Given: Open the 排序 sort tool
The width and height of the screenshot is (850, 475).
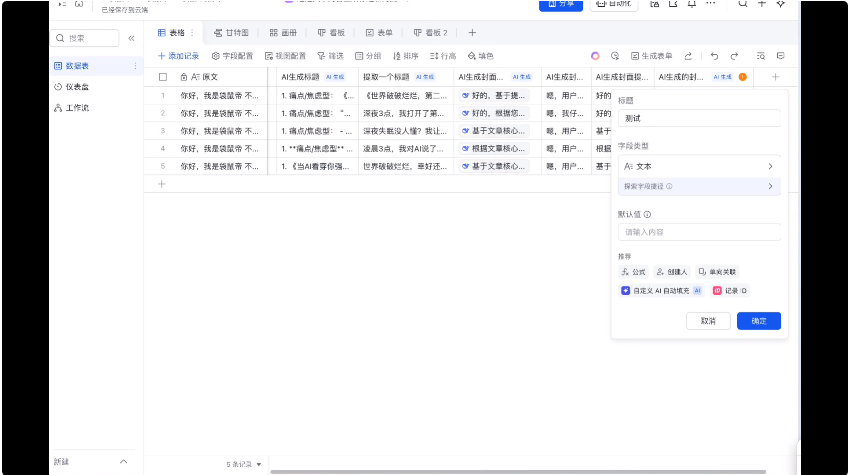Looking at the screenshot, I should click(405, 56).
